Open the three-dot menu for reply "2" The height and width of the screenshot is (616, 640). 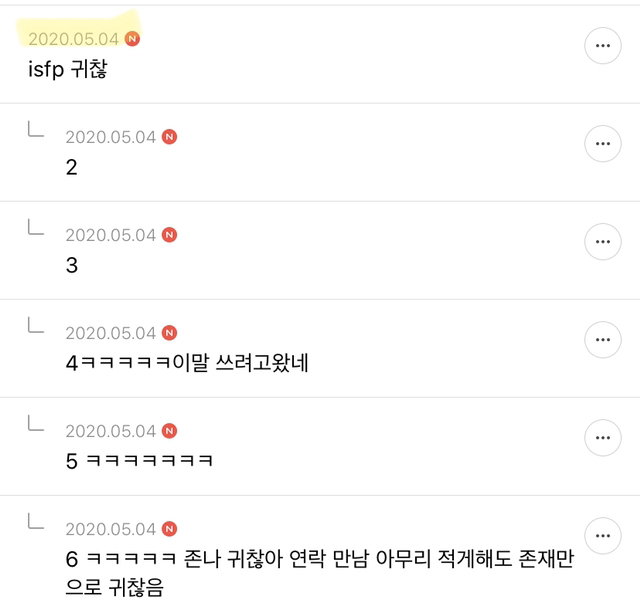click(x=602, y=144)
